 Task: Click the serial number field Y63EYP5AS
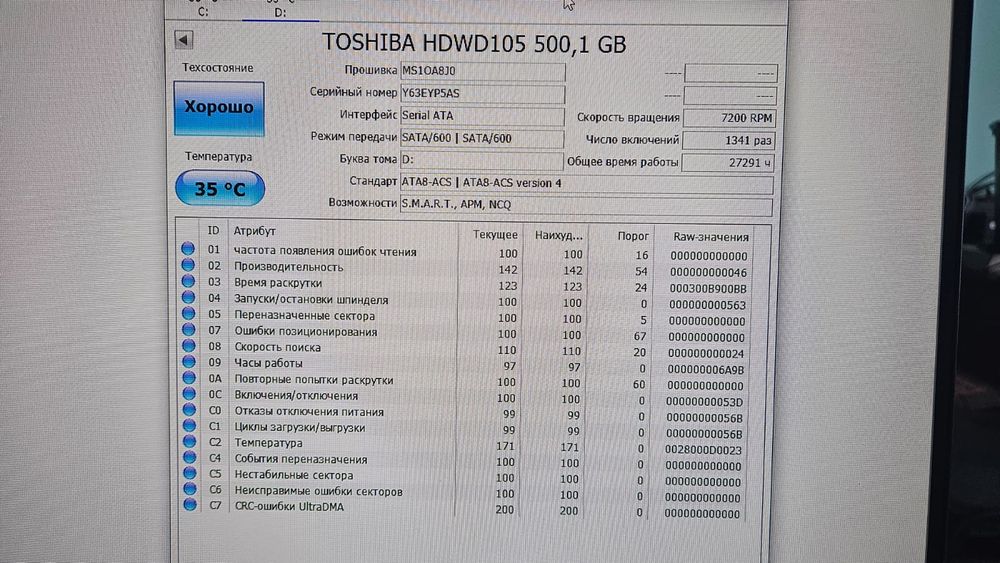[x=482, y=94]
